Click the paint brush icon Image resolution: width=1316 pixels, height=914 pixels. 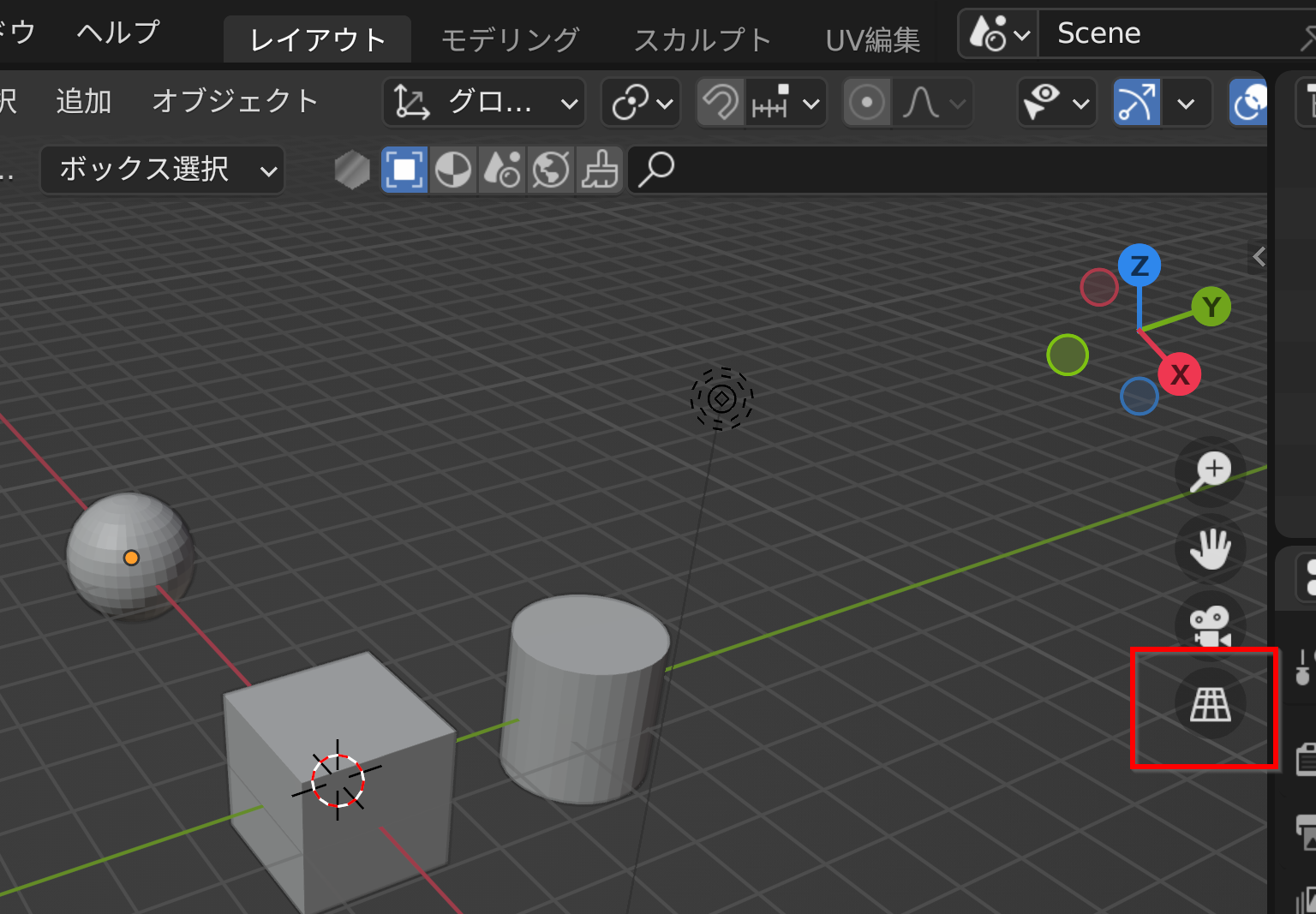click(x=600, y=170)
